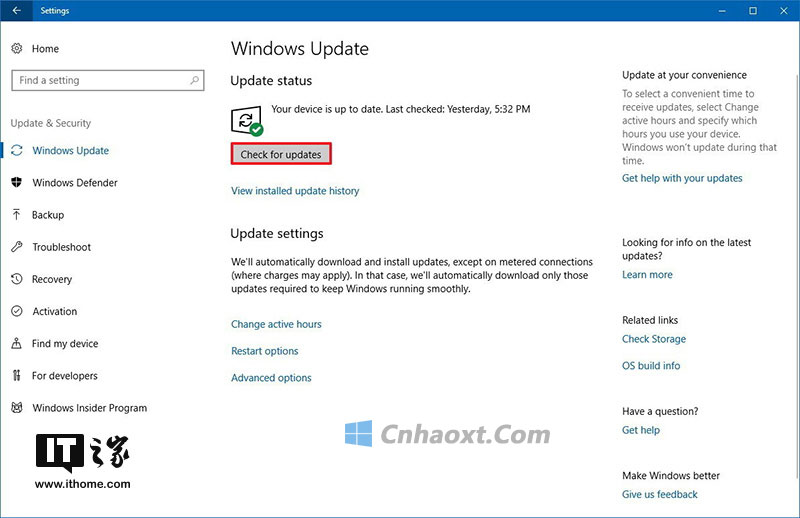
Task: Click the Home gear icon
Action: coord(17,48)
